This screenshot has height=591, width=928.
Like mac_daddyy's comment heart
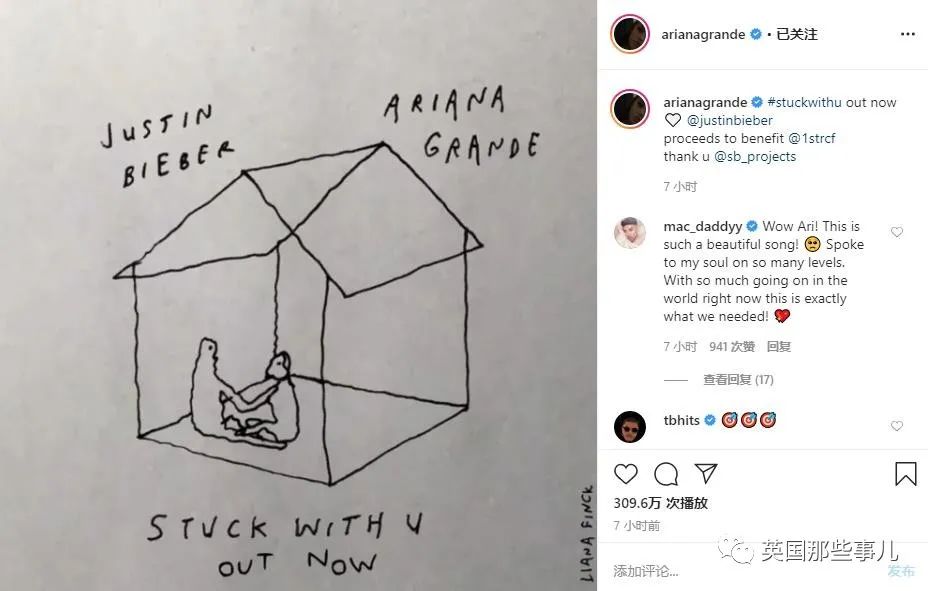pyautogui.click(x=897, y=232)
